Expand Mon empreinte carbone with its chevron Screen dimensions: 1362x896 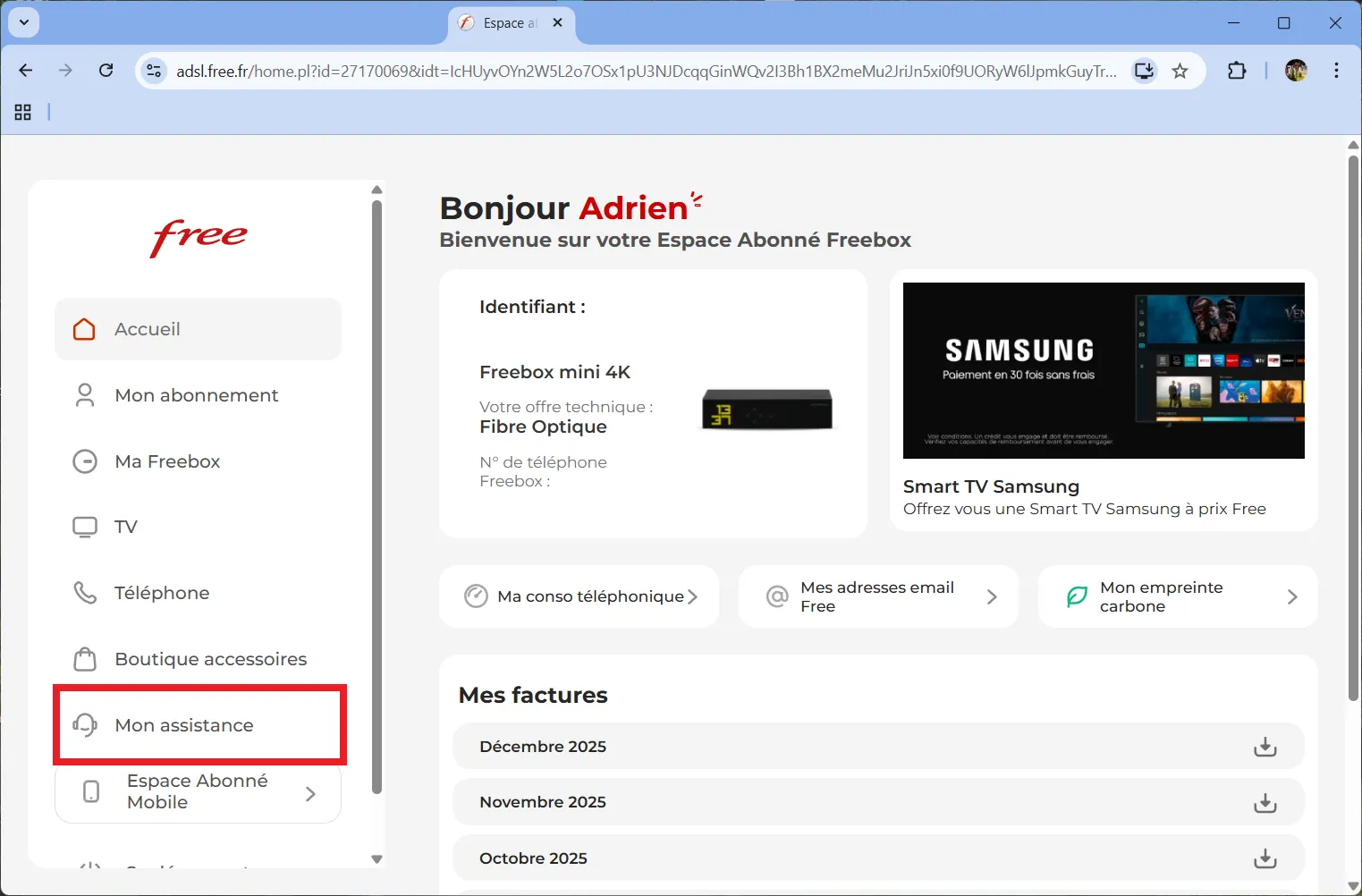coord(1291,596)
